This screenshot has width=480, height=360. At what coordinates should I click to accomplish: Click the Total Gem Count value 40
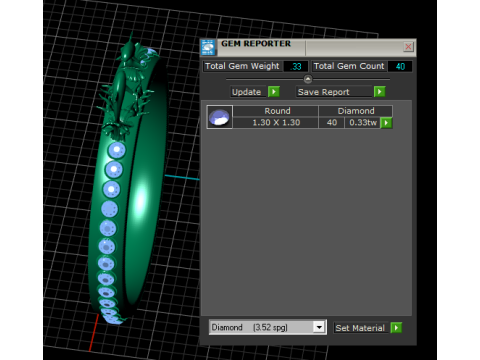[400, 66]
